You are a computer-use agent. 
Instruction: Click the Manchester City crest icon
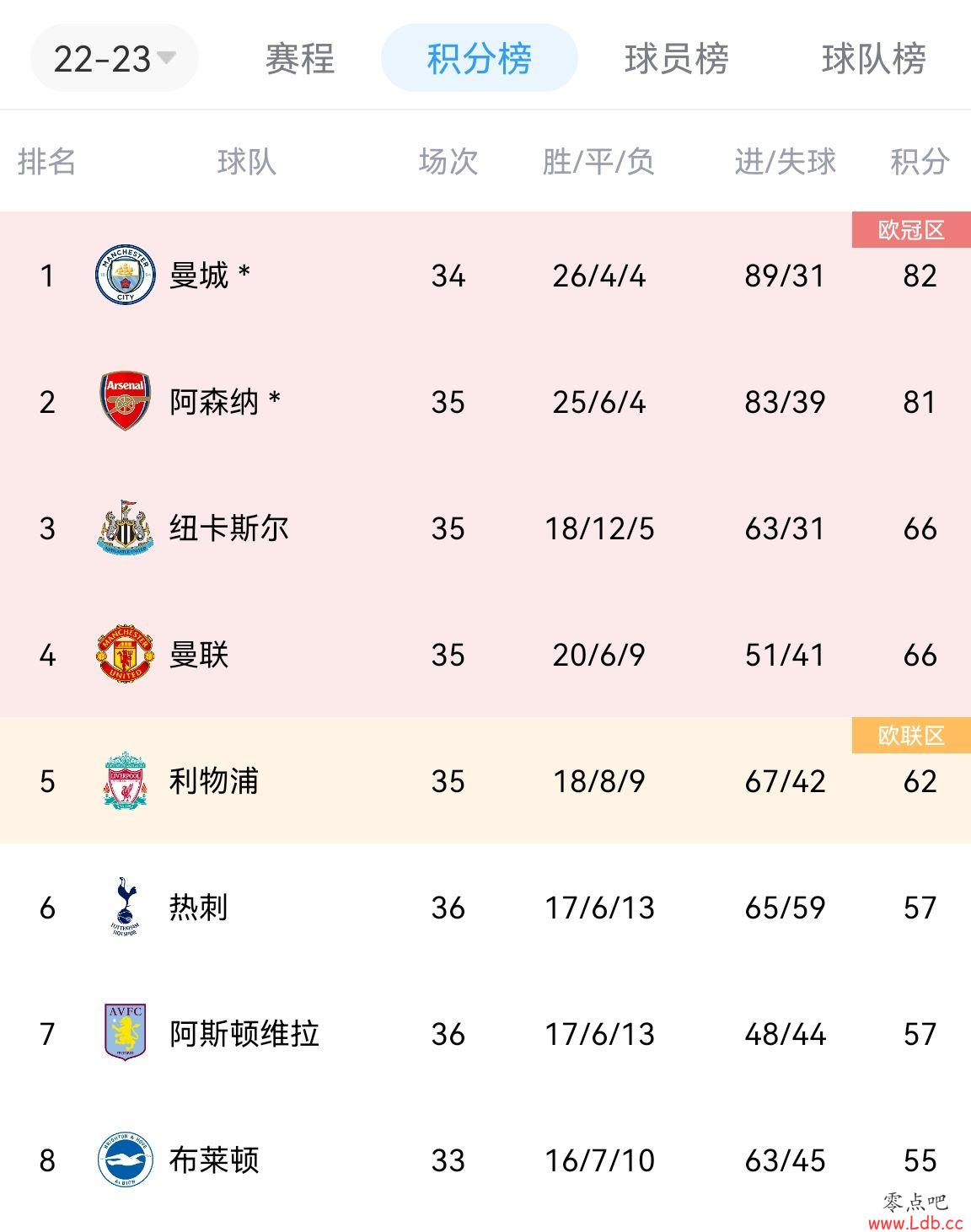125,275
